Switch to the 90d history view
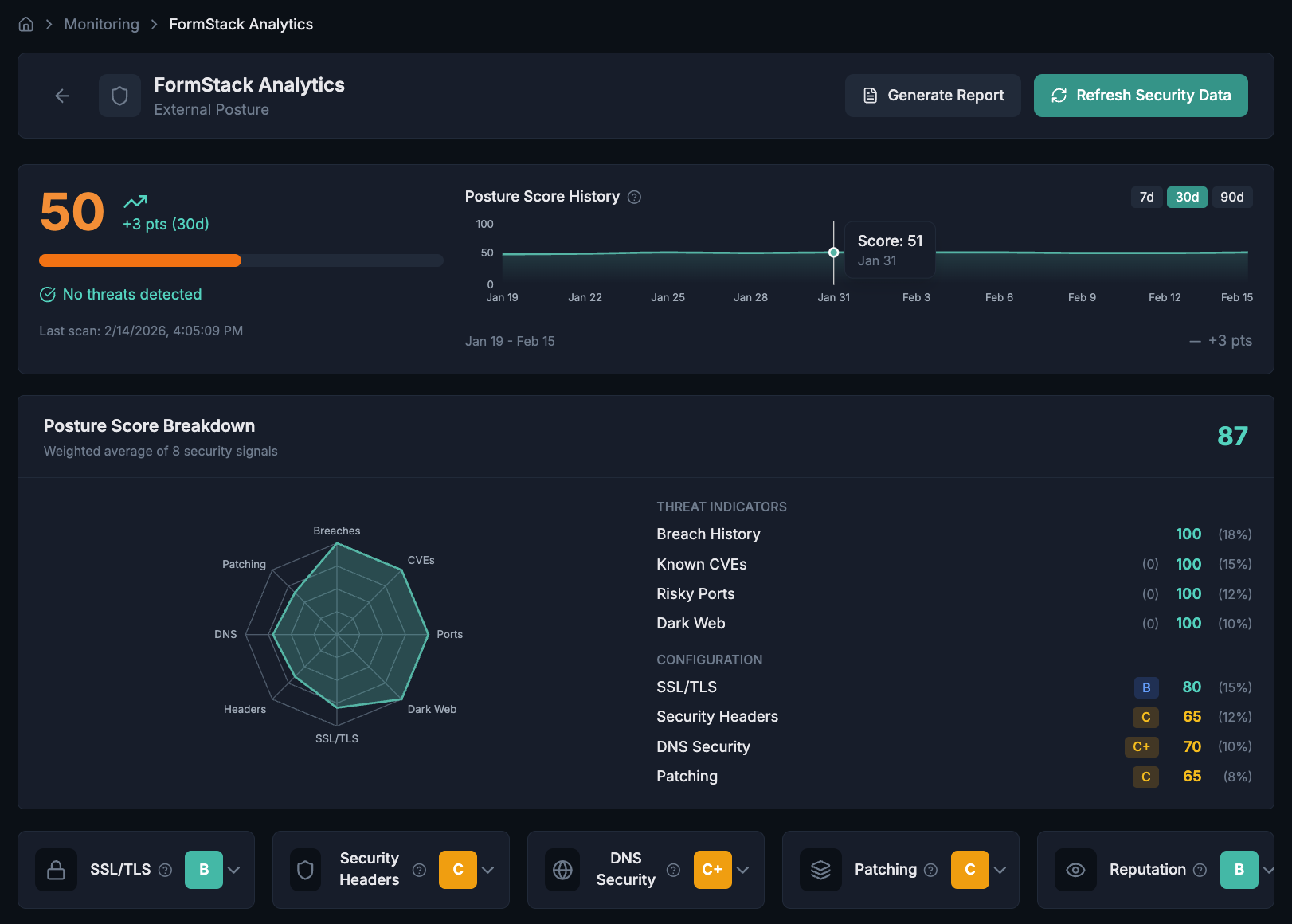 1232,197
